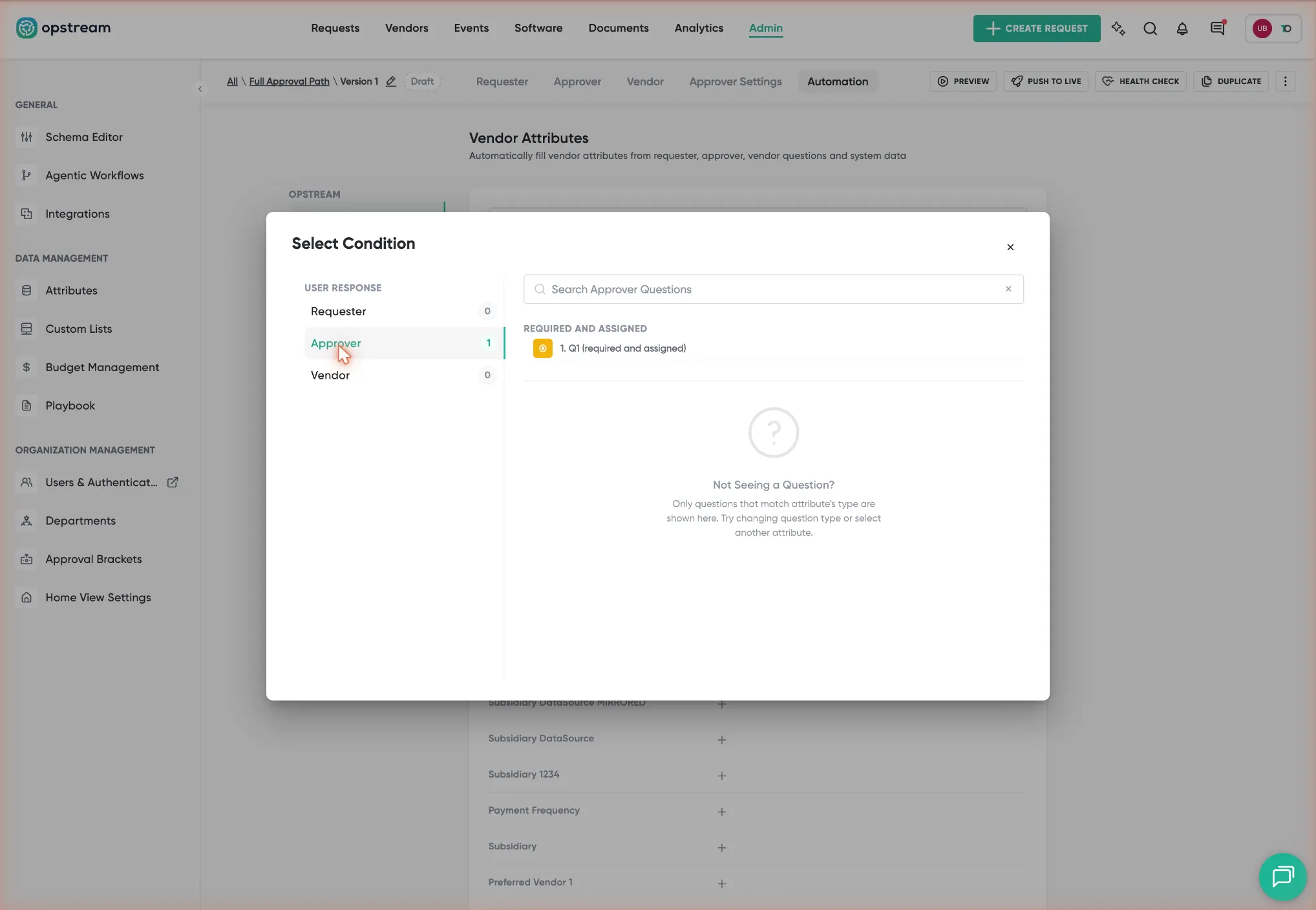Expand Subsidiary DataSource with plus icon

click(722, 739)
